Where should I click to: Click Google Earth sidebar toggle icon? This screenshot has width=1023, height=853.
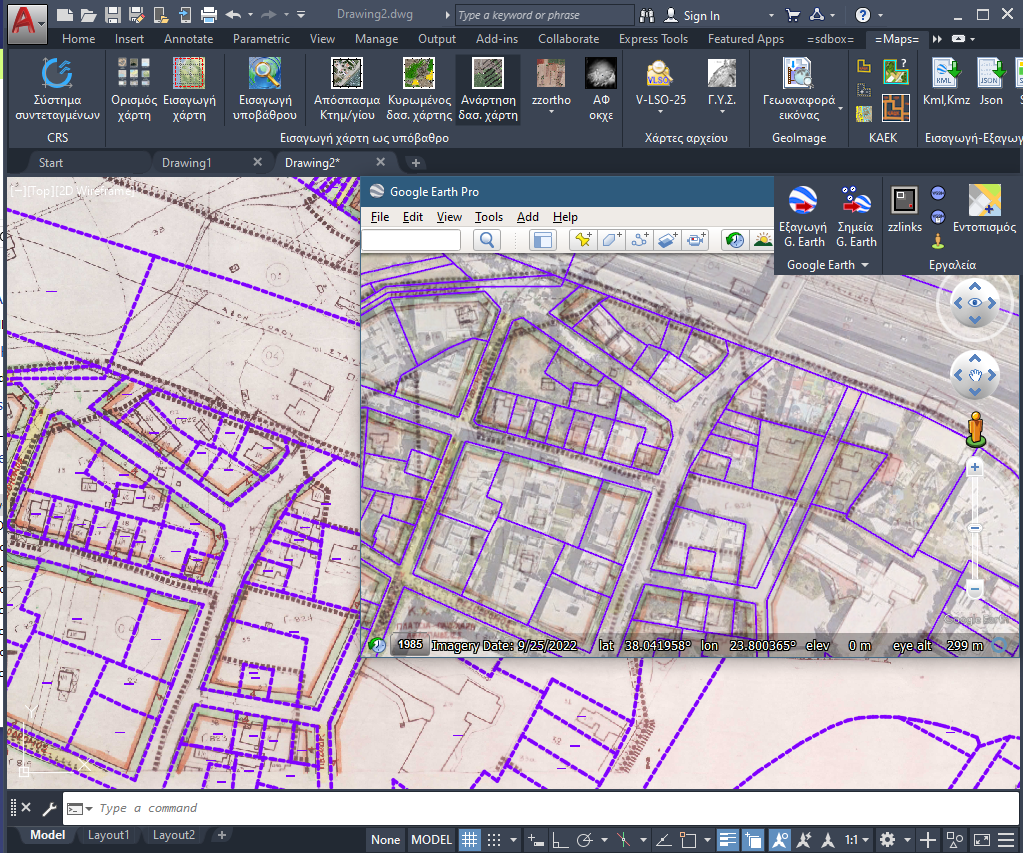(x=543, y=240)
